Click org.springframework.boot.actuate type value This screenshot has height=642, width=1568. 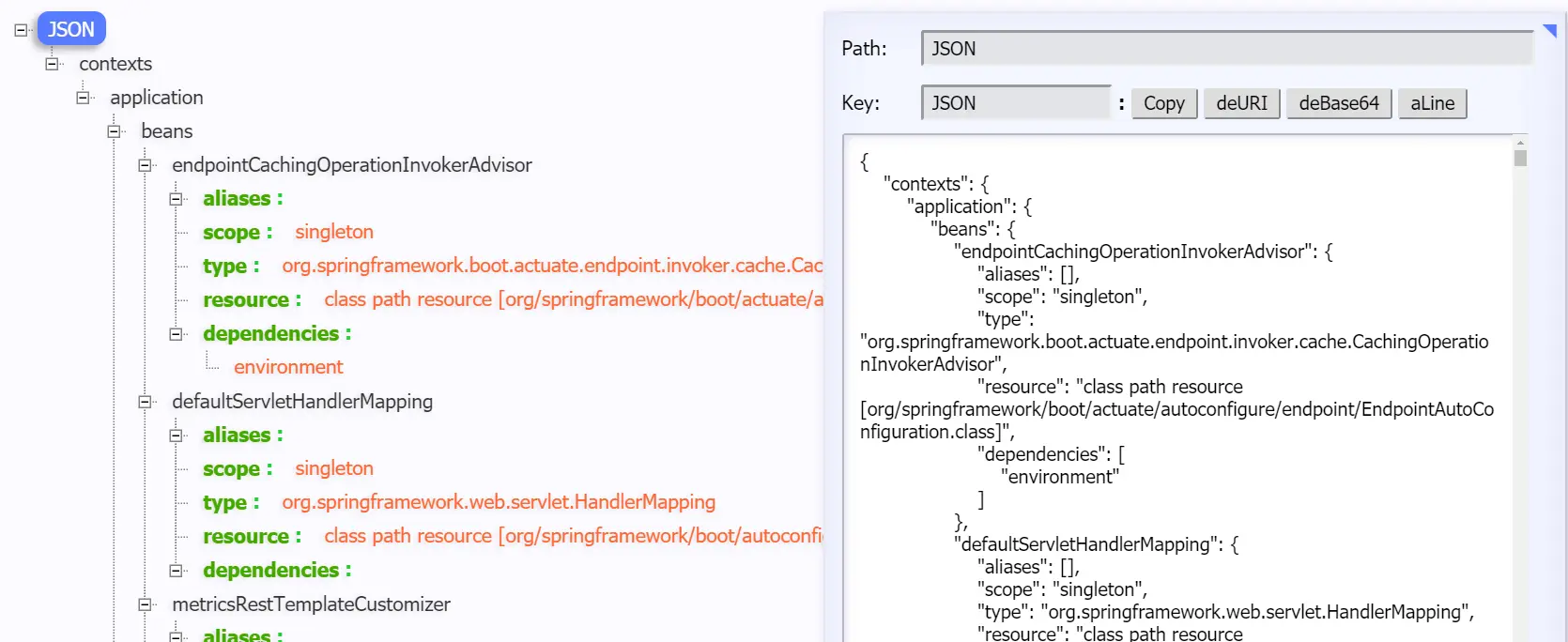552,266
